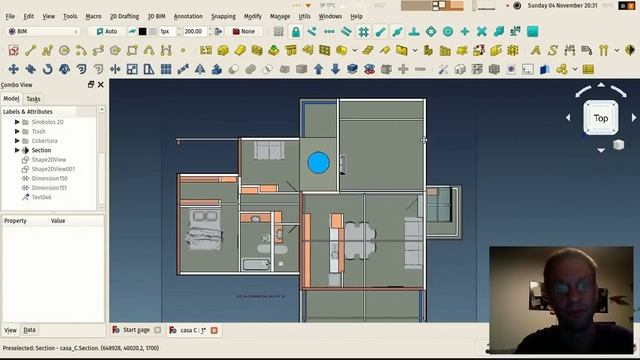Click the None autogroup button

coord(244,31)
